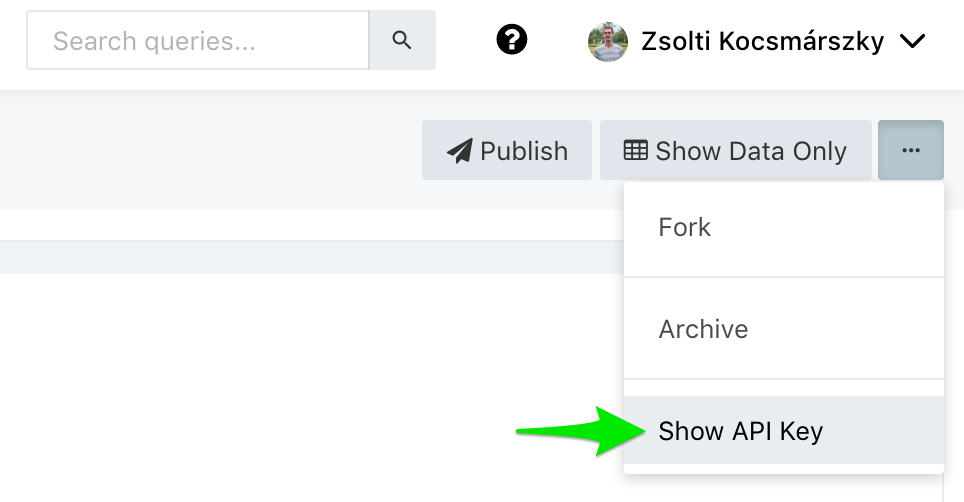Image resolution: width=964 pixels, height=502 pixels.
Task: Click the paper plane icon on Publish
Action: [x=460, y=151]
